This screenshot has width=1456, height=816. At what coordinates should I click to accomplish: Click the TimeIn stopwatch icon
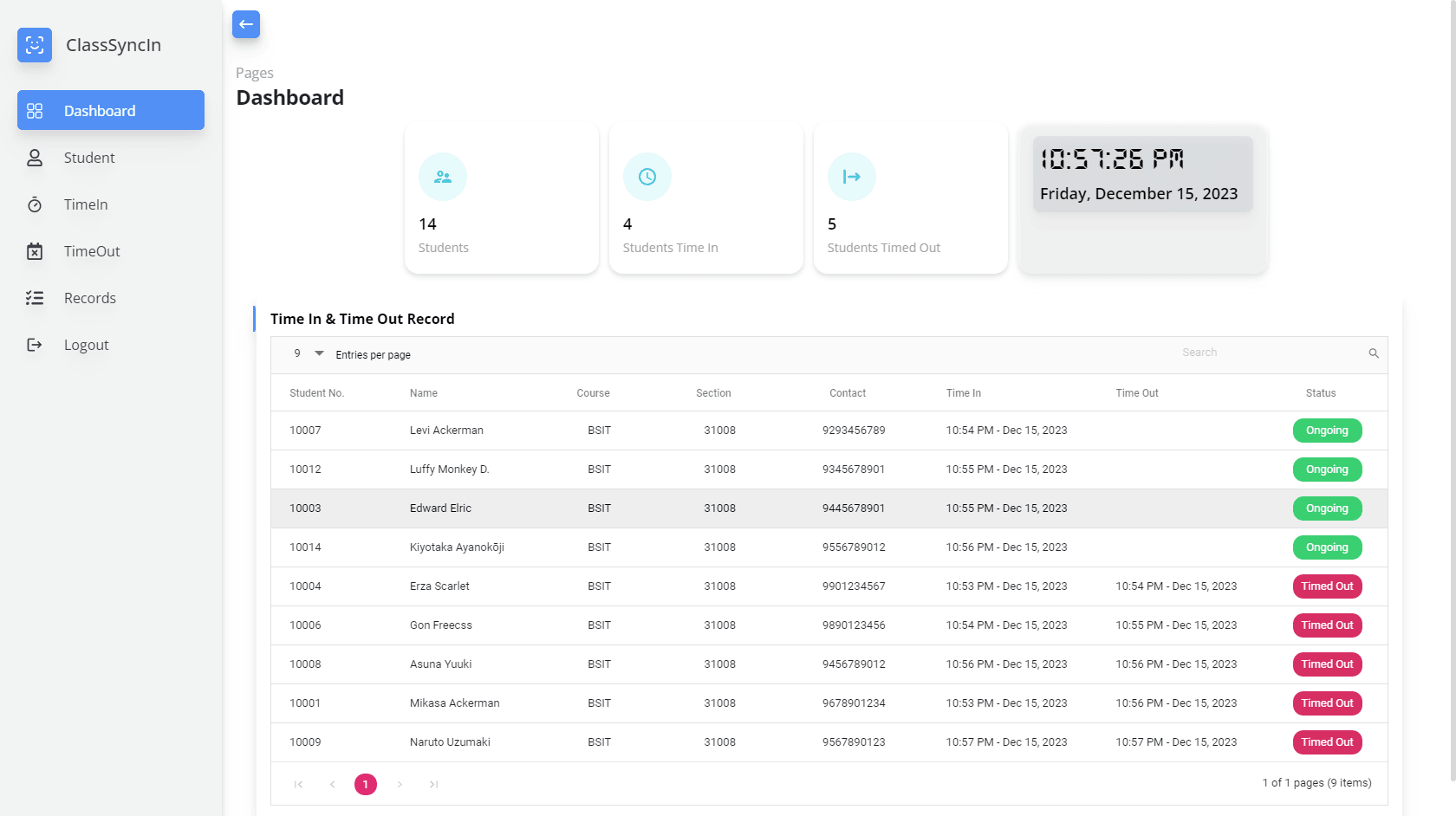pyautogui.click(x=35, y=204)
